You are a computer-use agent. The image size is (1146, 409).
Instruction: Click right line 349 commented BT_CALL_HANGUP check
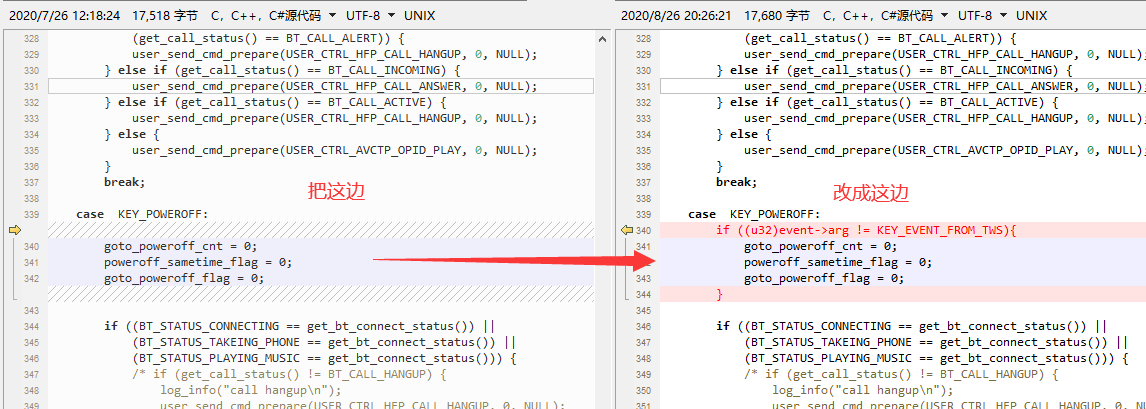(901, 374)
